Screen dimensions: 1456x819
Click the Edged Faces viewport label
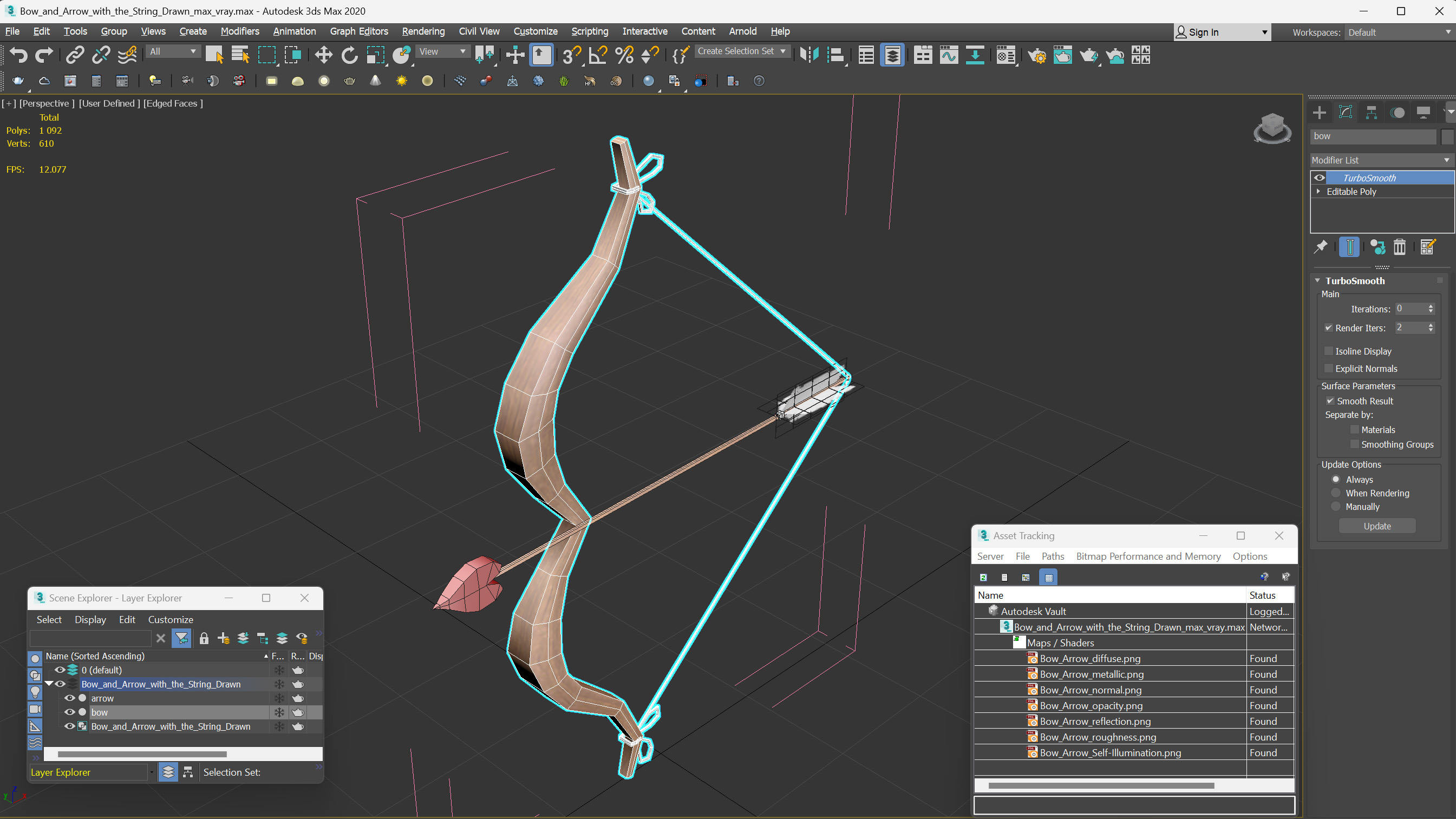coord(173,103)
